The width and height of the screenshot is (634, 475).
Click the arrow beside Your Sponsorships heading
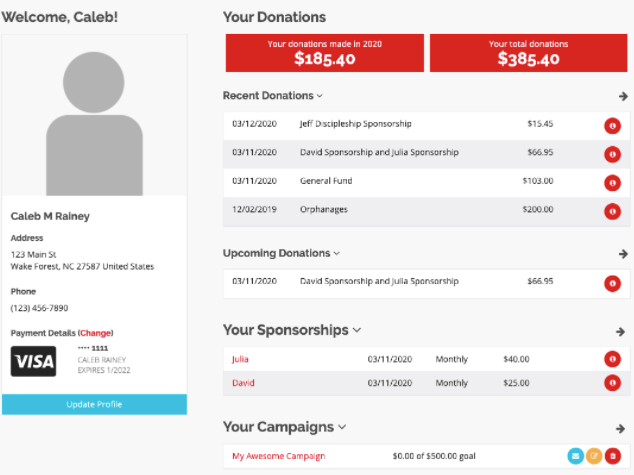click(x=620, y=332)
